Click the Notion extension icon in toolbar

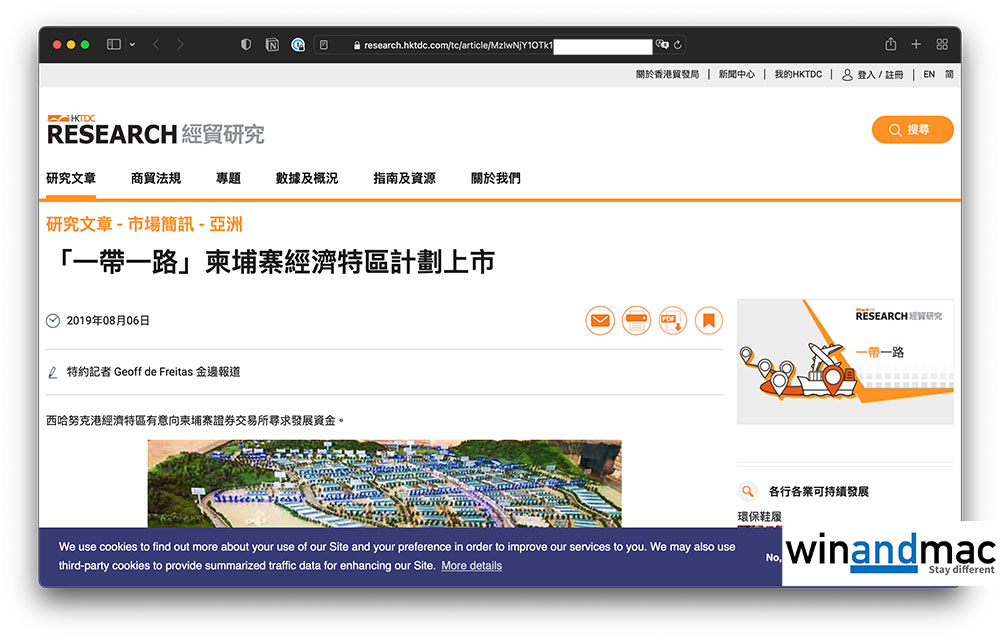click(x=272, y=45)
